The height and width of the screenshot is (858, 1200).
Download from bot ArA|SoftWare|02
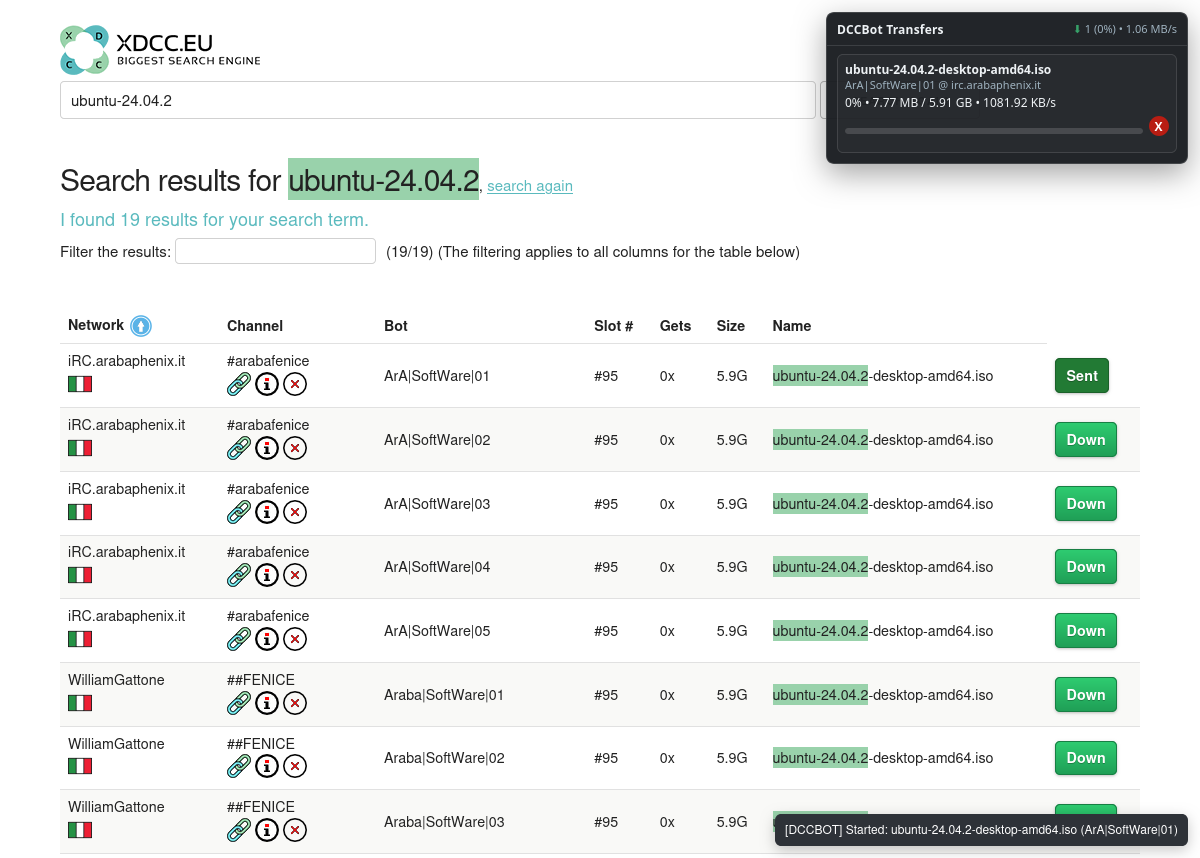coord(1086,440)
